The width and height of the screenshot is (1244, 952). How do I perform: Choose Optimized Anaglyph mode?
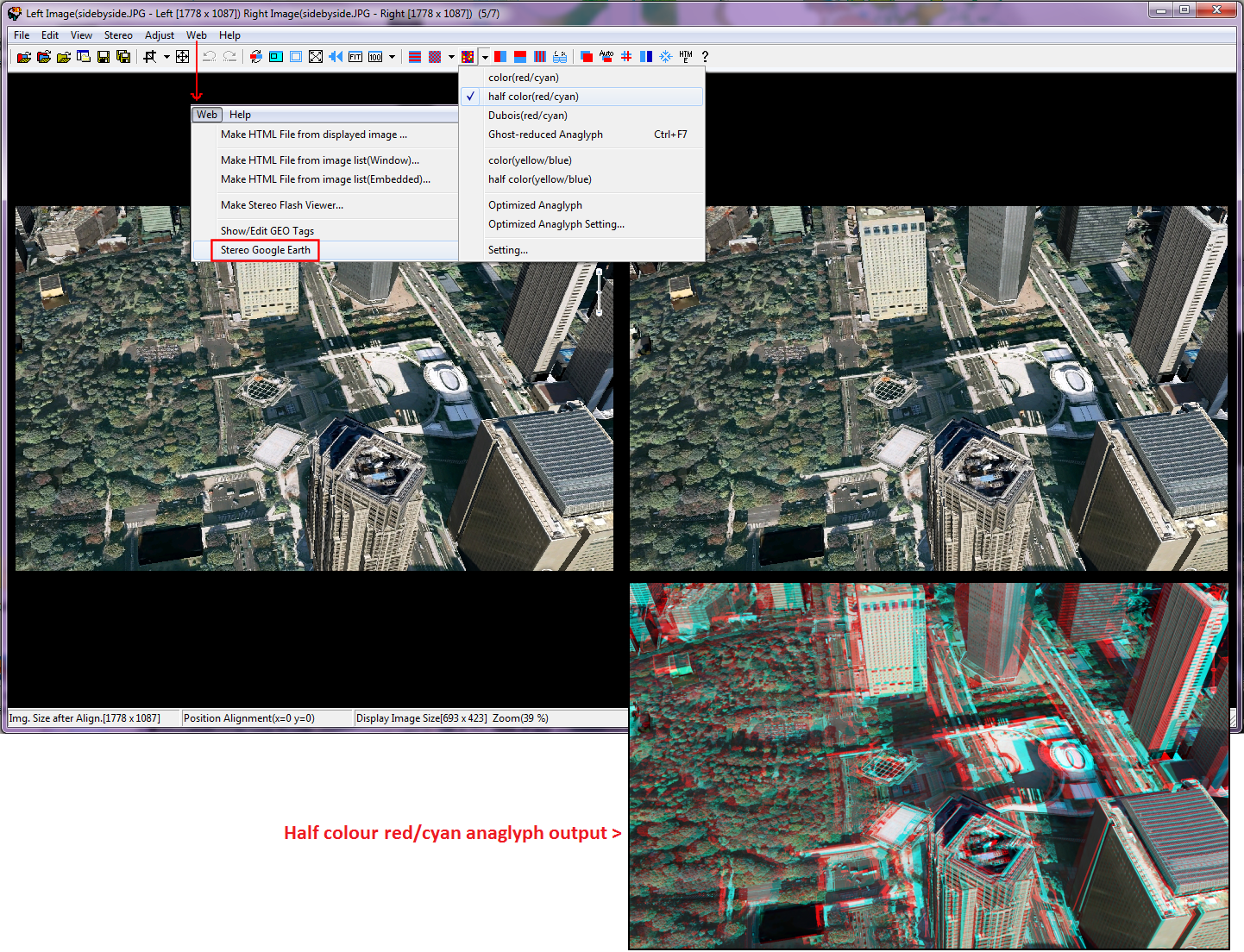click(x=581, y=205)
